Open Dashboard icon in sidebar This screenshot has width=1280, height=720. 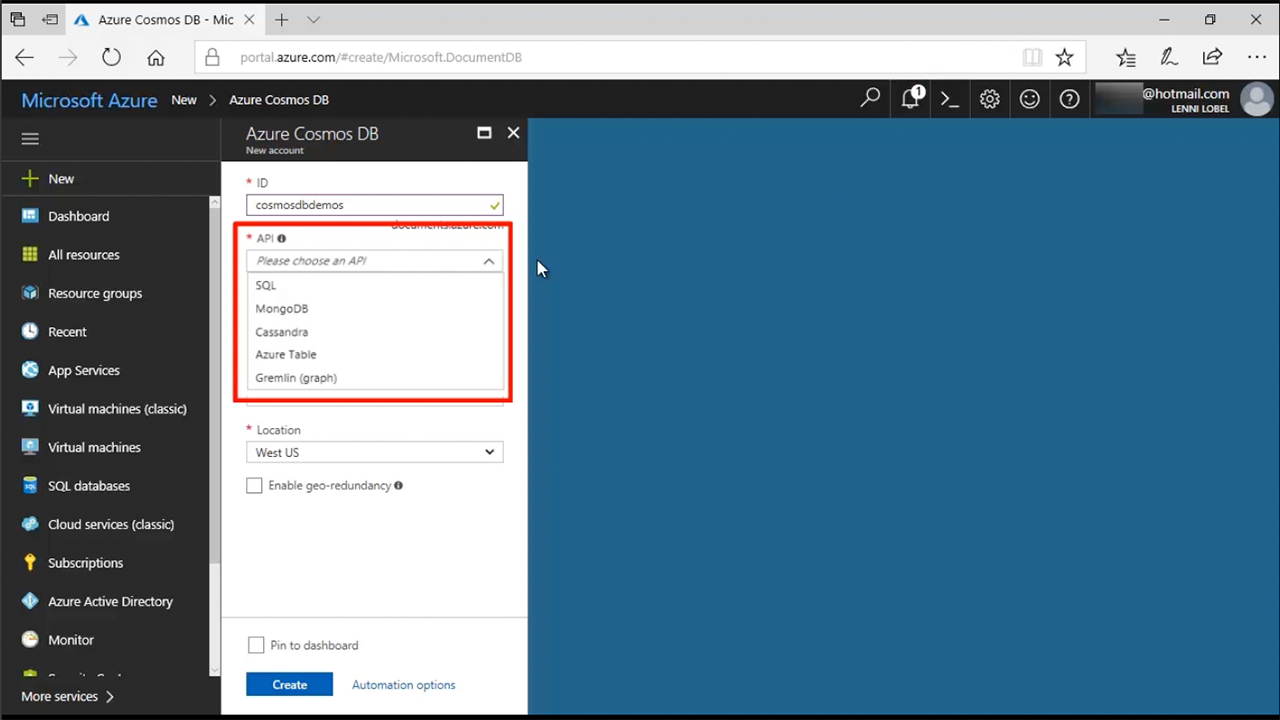point(30,216)
